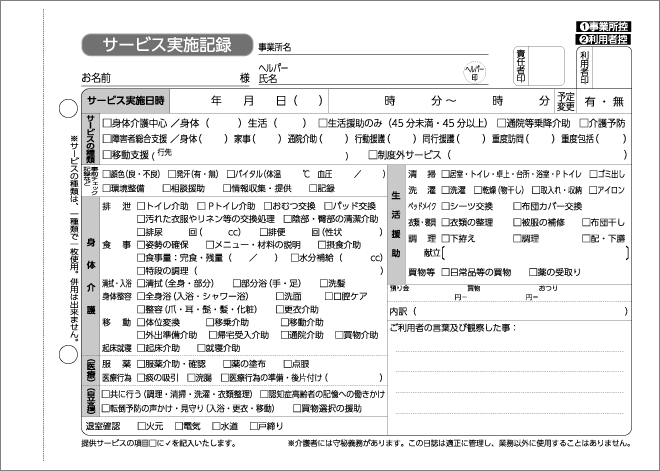Check the 日常品等の買物 checkbox
Screen dimensions: 660x471
point(445,272)
